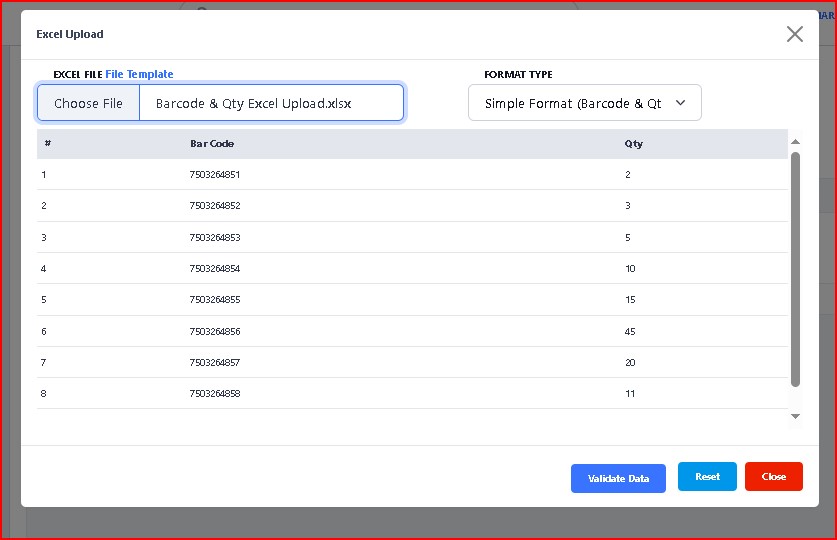837x540 pixels.
Task: Select barcode 7503264856 in row 6
Action: point(215,332)
